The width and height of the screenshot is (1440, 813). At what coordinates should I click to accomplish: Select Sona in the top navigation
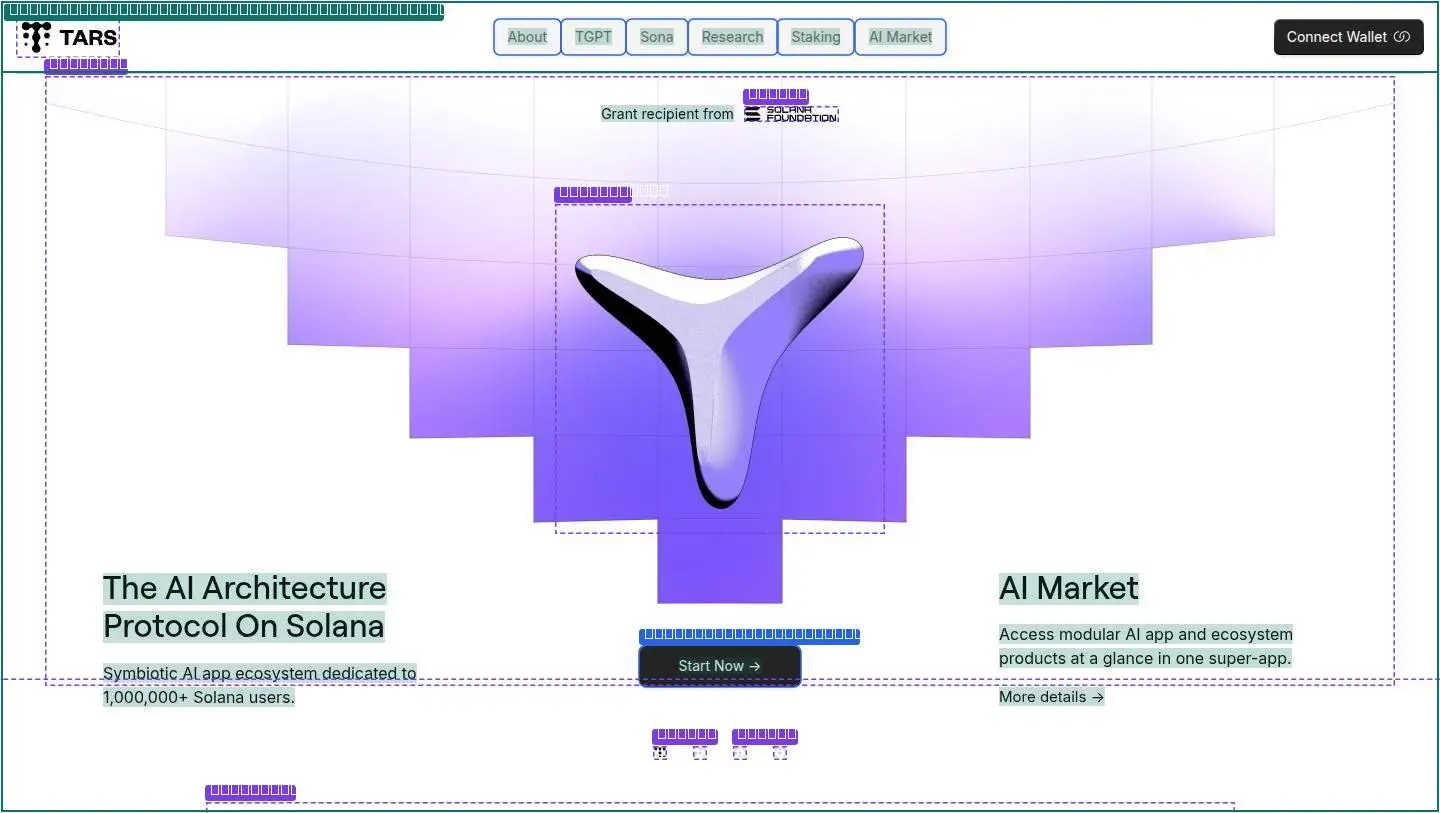pos(657,37)
